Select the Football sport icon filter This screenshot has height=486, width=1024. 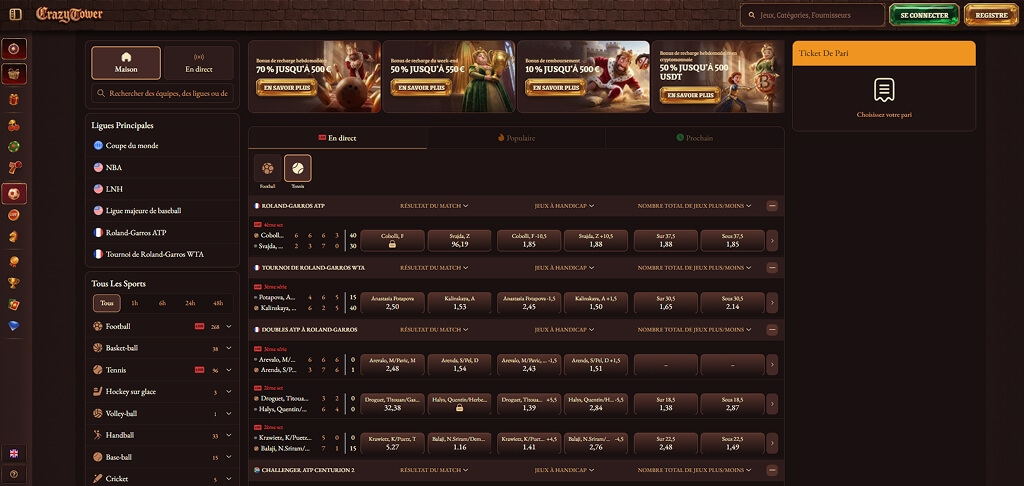click(268, 169)
